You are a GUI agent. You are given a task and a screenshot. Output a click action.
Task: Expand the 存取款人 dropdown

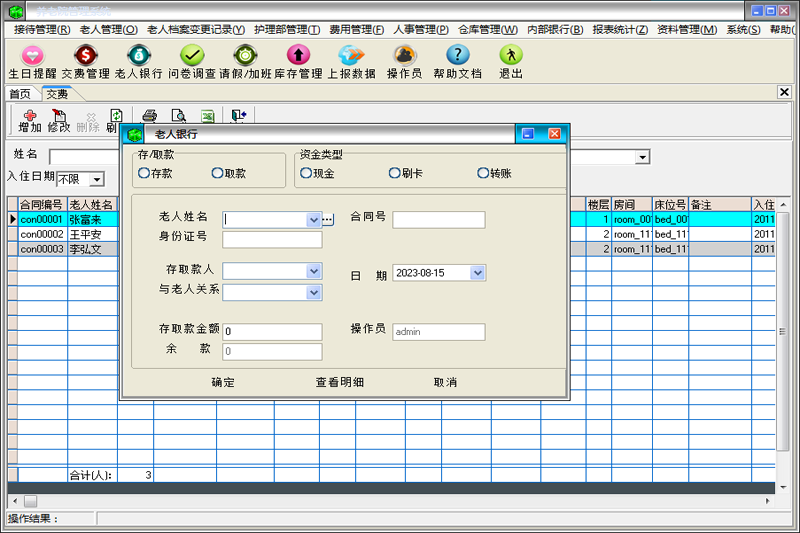[x=313, y=271]
